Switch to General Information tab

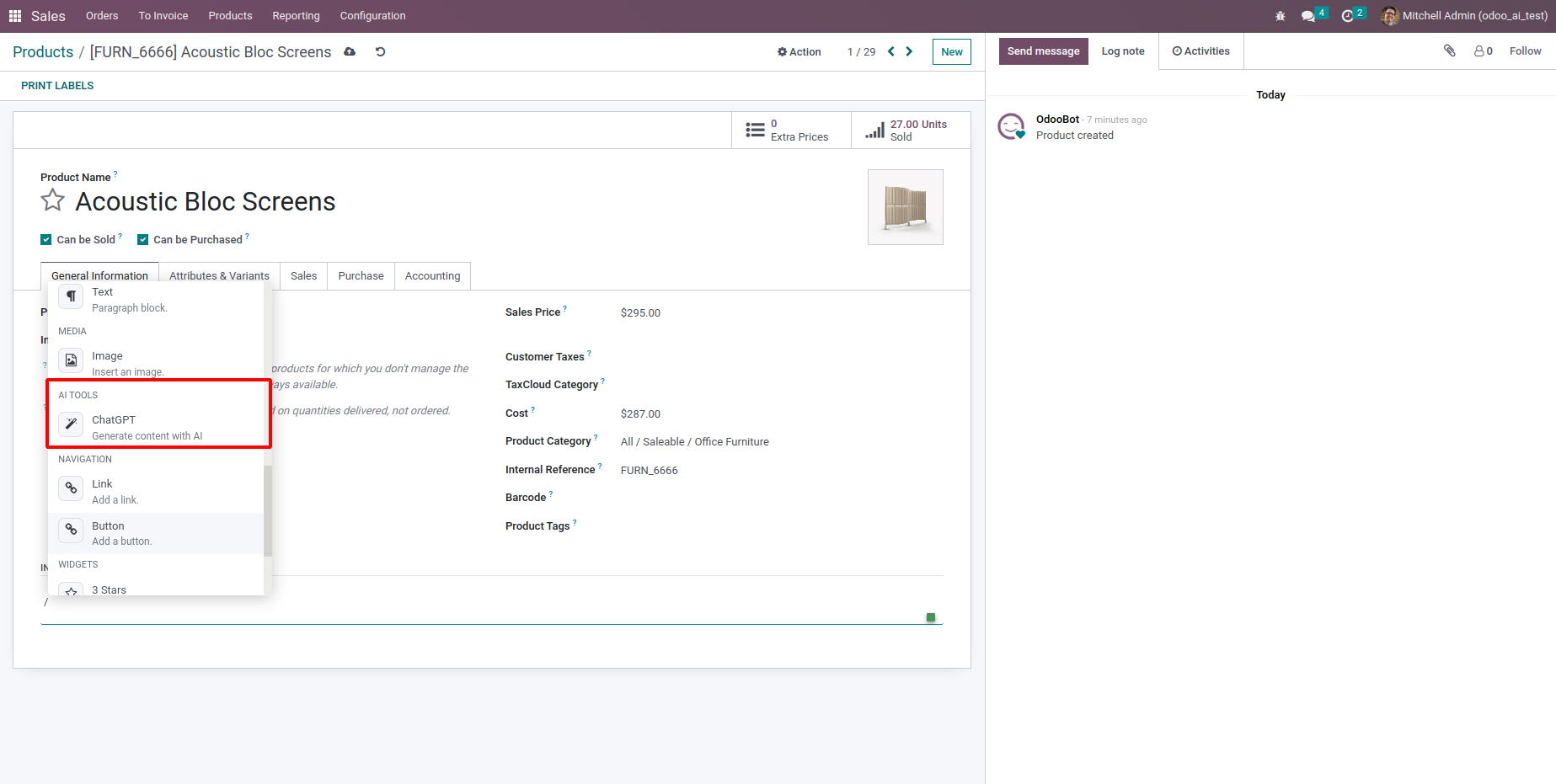[x=99, y=275]
